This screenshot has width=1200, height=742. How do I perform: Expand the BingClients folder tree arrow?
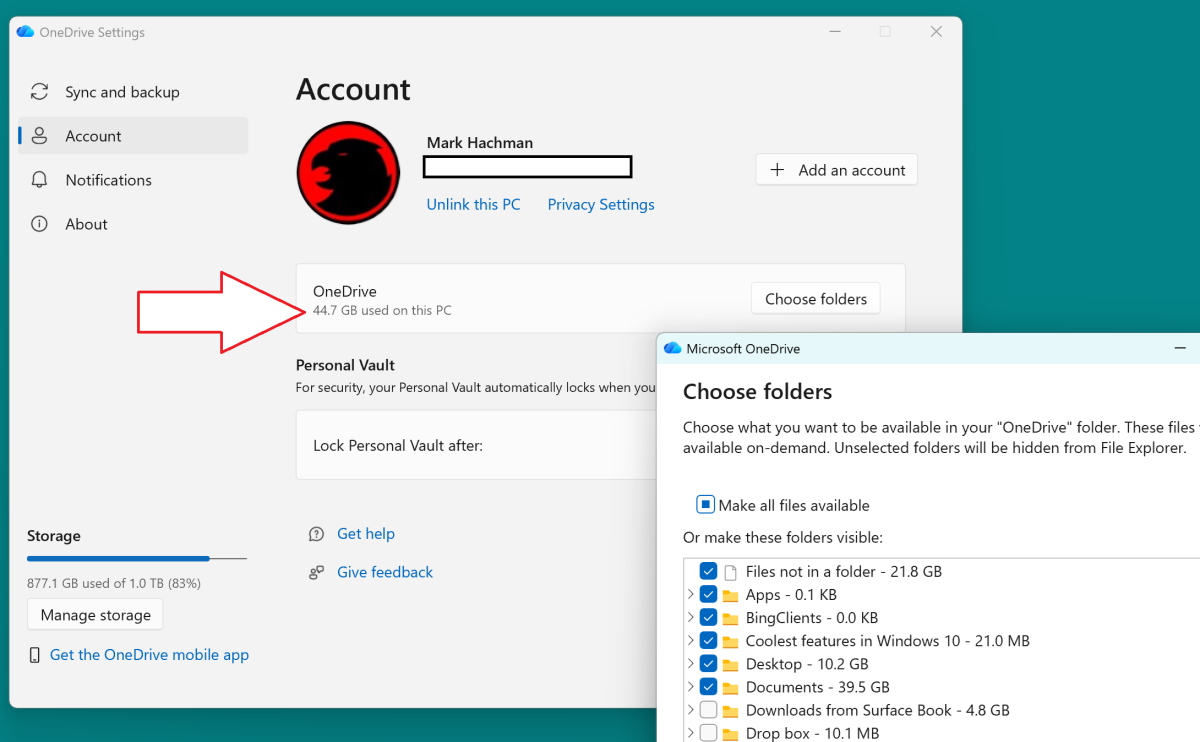coord(690,618)
